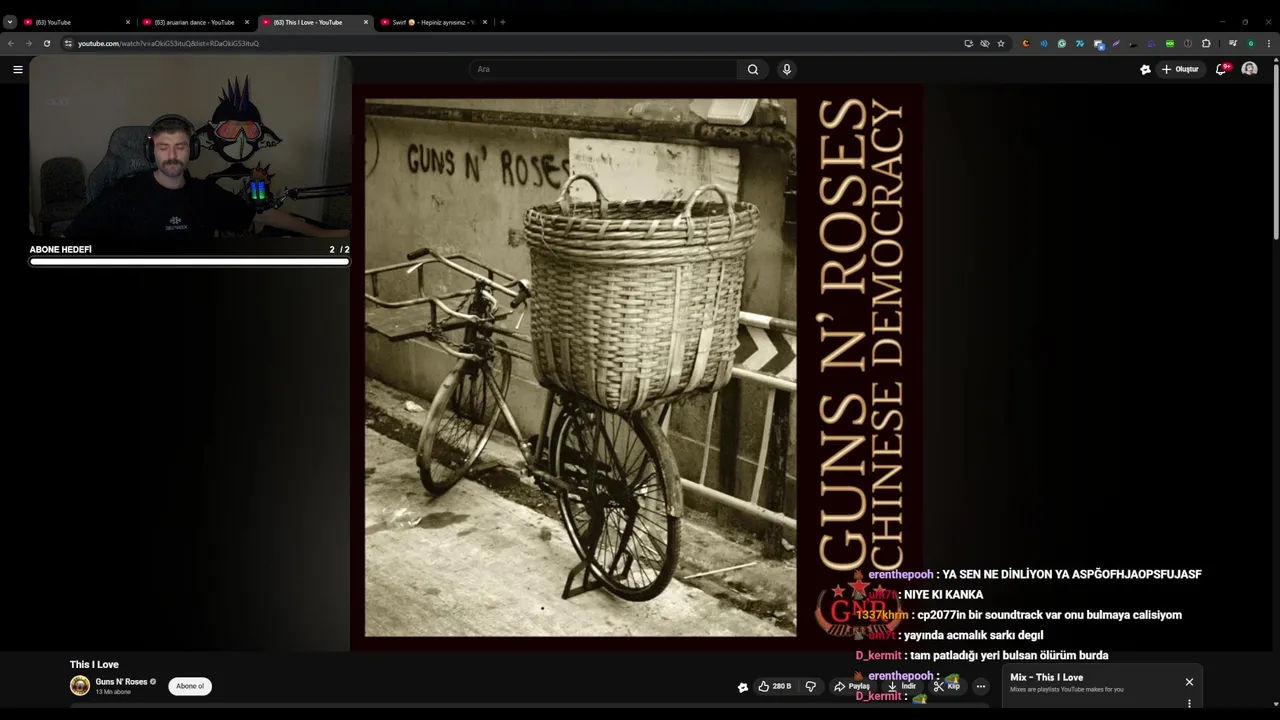
Task: Open Chrome three-dot menu
Action: pyautogui.click(x=1269, y=43)
